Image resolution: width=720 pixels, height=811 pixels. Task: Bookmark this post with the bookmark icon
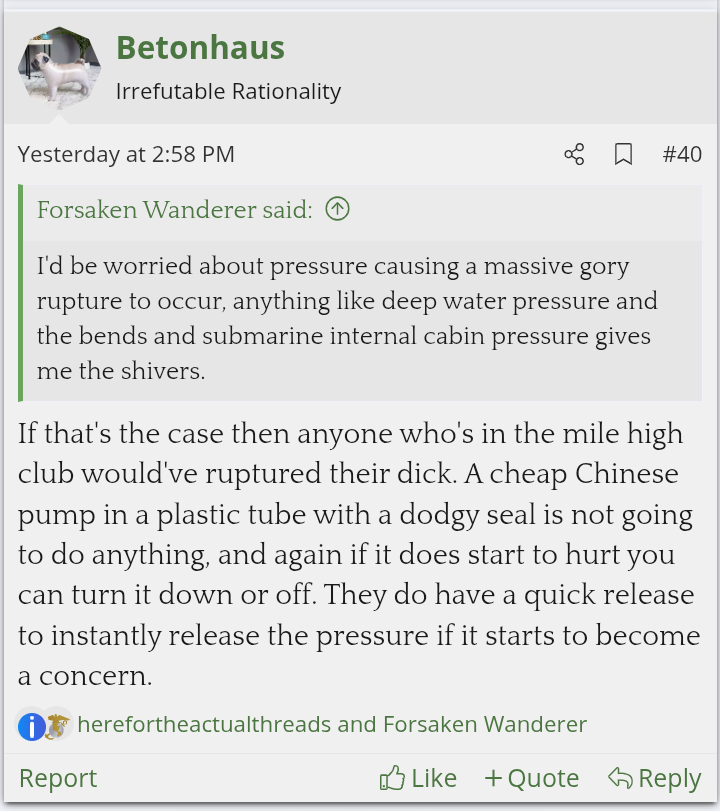click(x=623, y=154)
